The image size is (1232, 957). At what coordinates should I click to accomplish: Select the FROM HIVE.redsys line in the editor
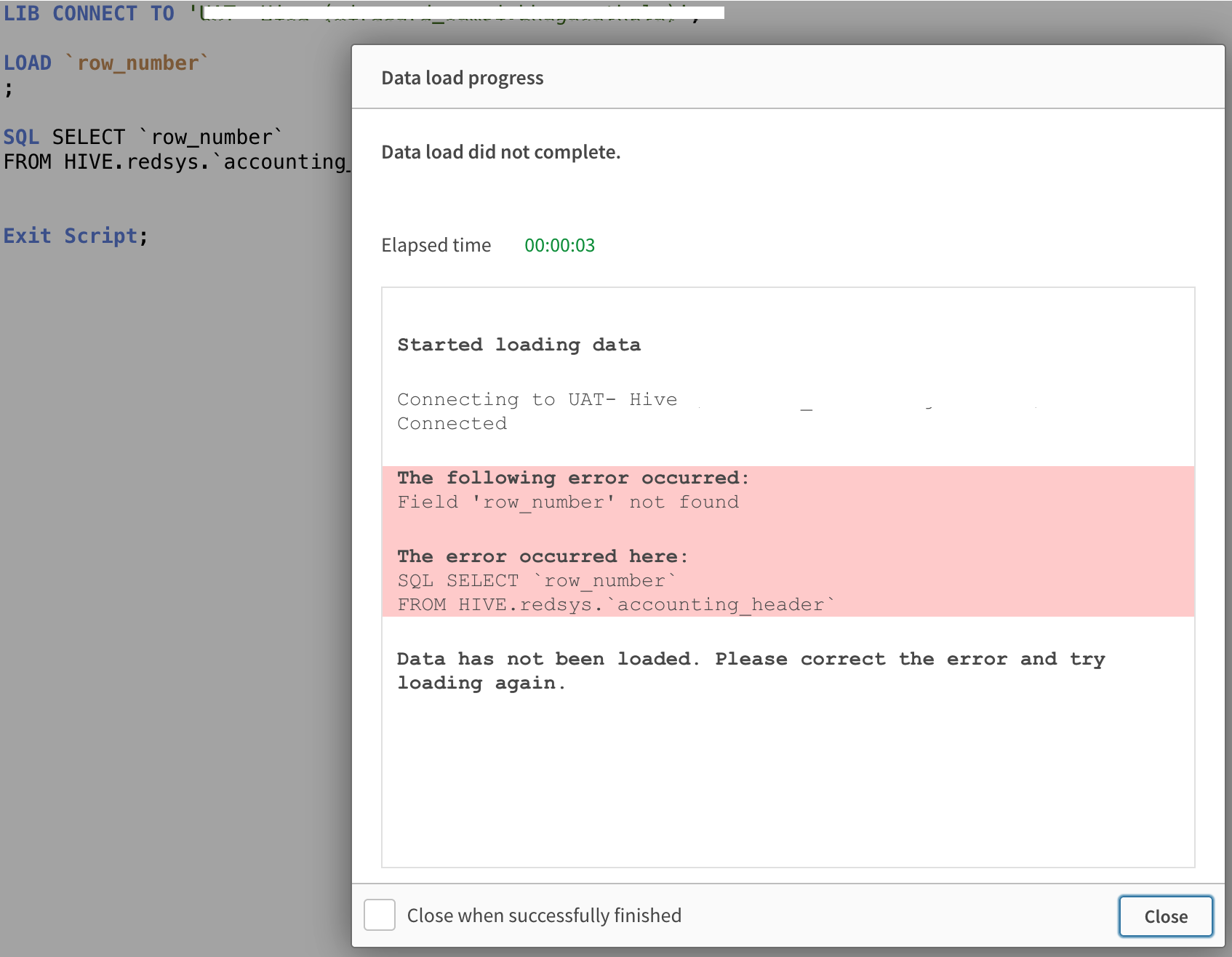[175, 161]
